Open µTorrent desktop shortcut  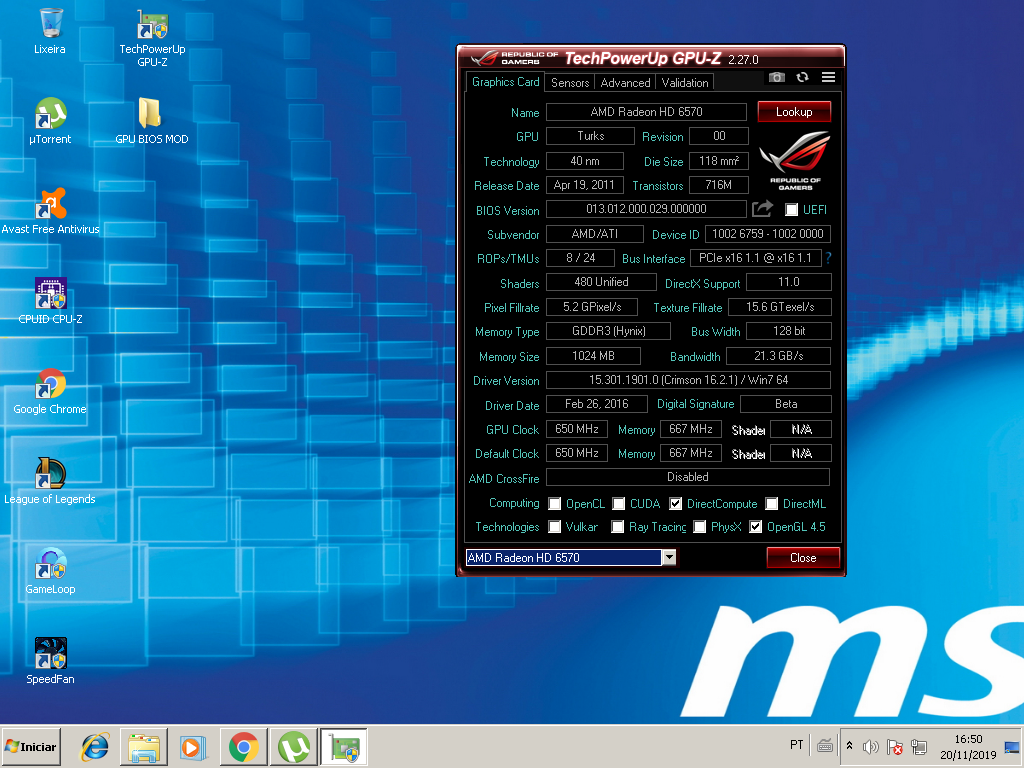50,121
